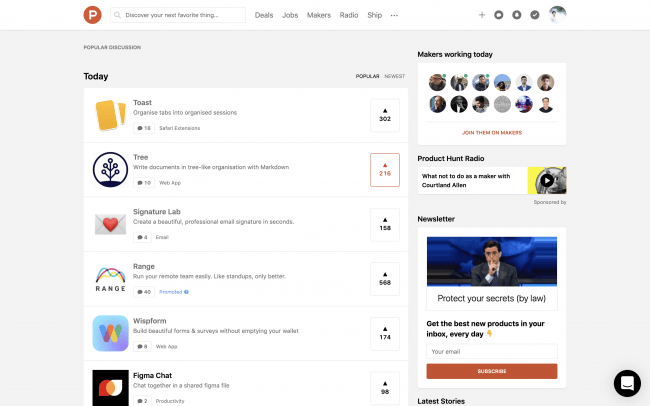Viewport: 650px width, 406px height.
Task: Open the Toast product icon
Action: 110,115
